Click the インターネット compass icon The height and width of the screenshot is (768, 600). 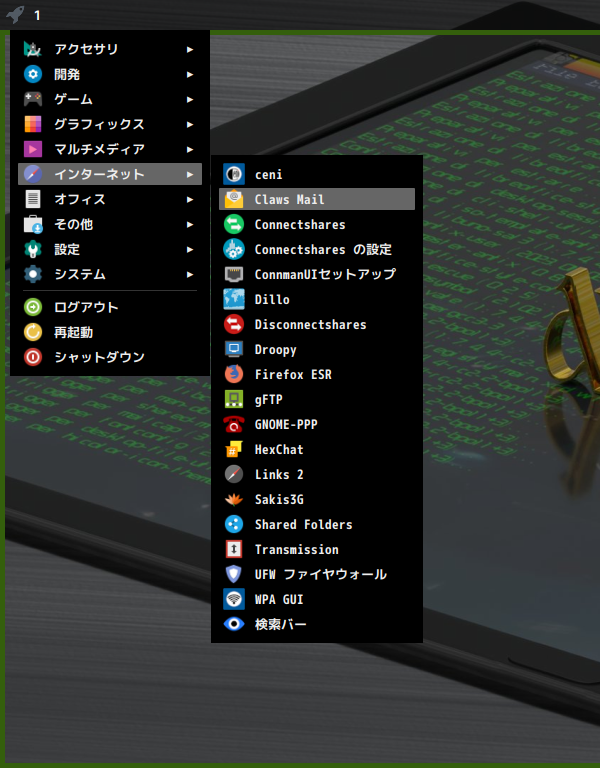click(x=33, y=174)
